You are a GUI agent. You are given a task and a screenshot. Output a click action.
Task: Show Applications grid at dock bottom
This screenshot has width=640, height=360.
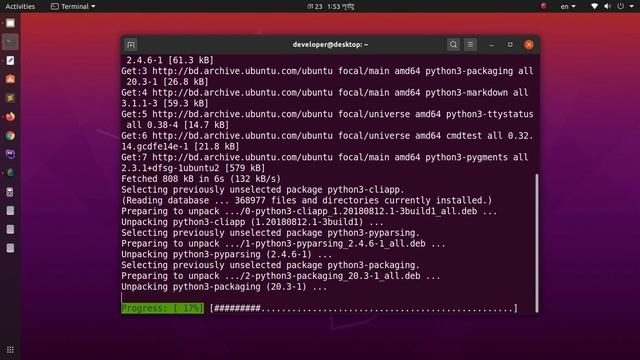[10, 350]
